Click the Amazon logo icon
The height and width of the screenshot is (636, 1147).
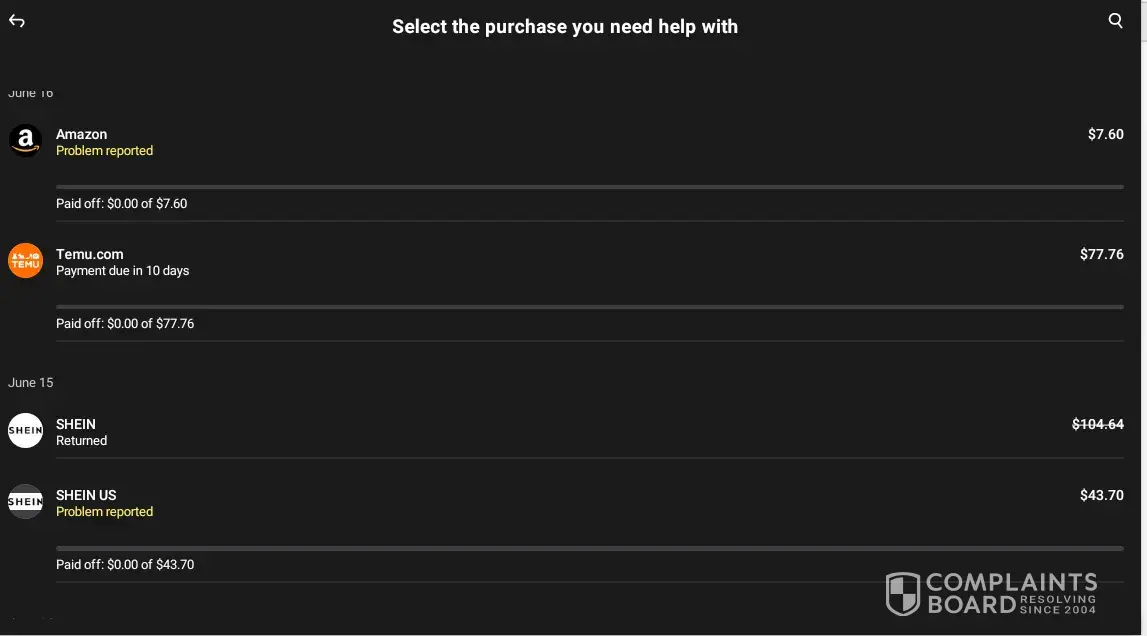[25, 141]
